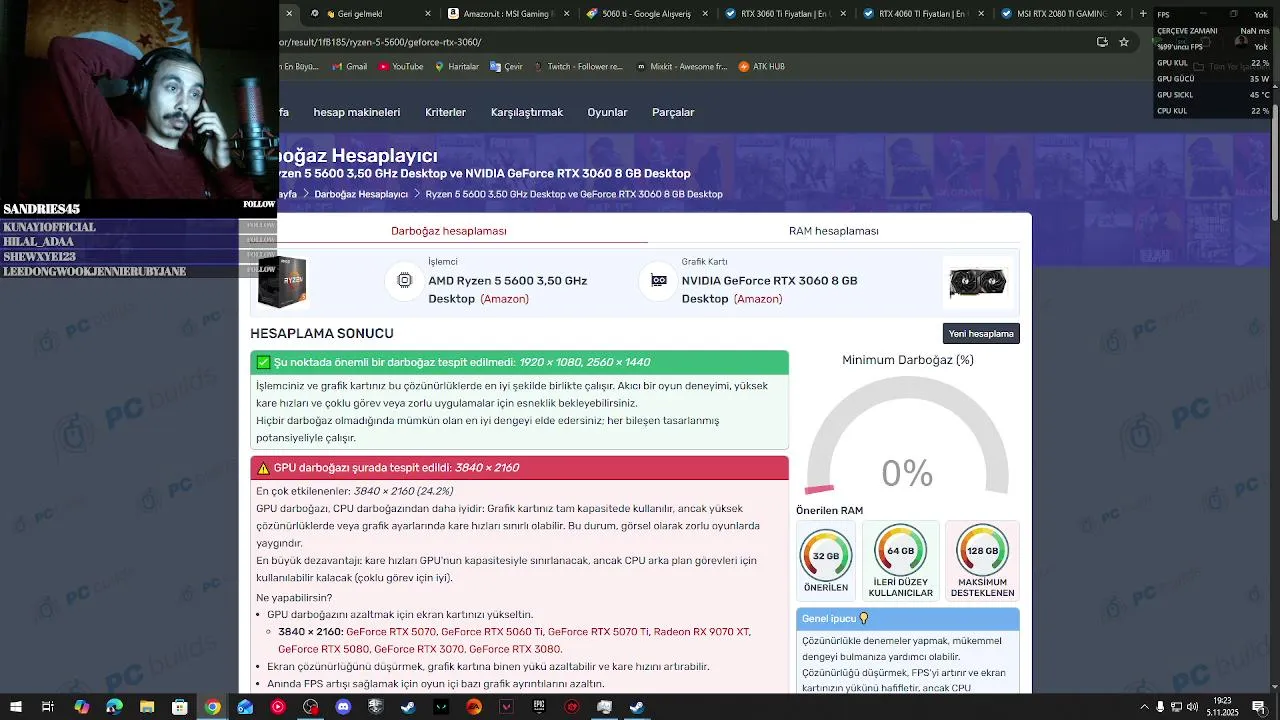Open Windows Start menu
The height and width of the screenshot is (720, 1280).
15,707
